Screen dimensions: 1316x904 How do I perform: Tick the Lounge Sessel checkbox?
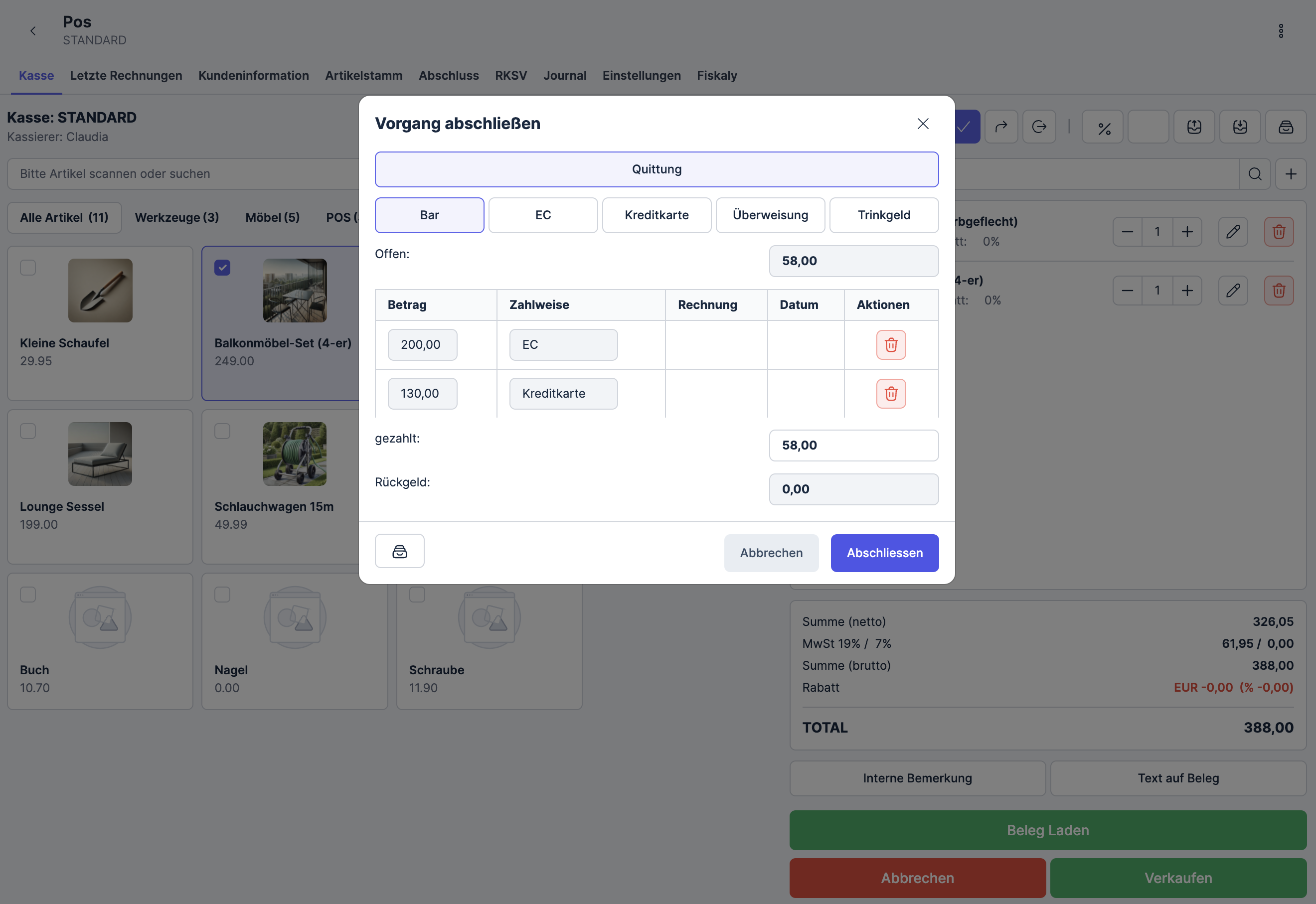click(28, 431)
